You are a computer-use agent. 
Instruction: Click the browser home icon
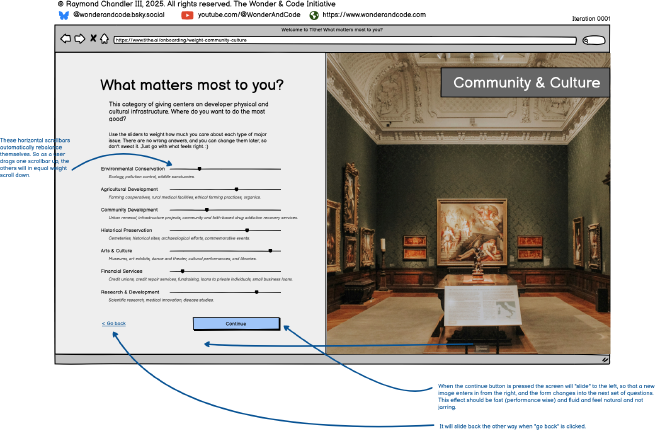click(104, 38)
